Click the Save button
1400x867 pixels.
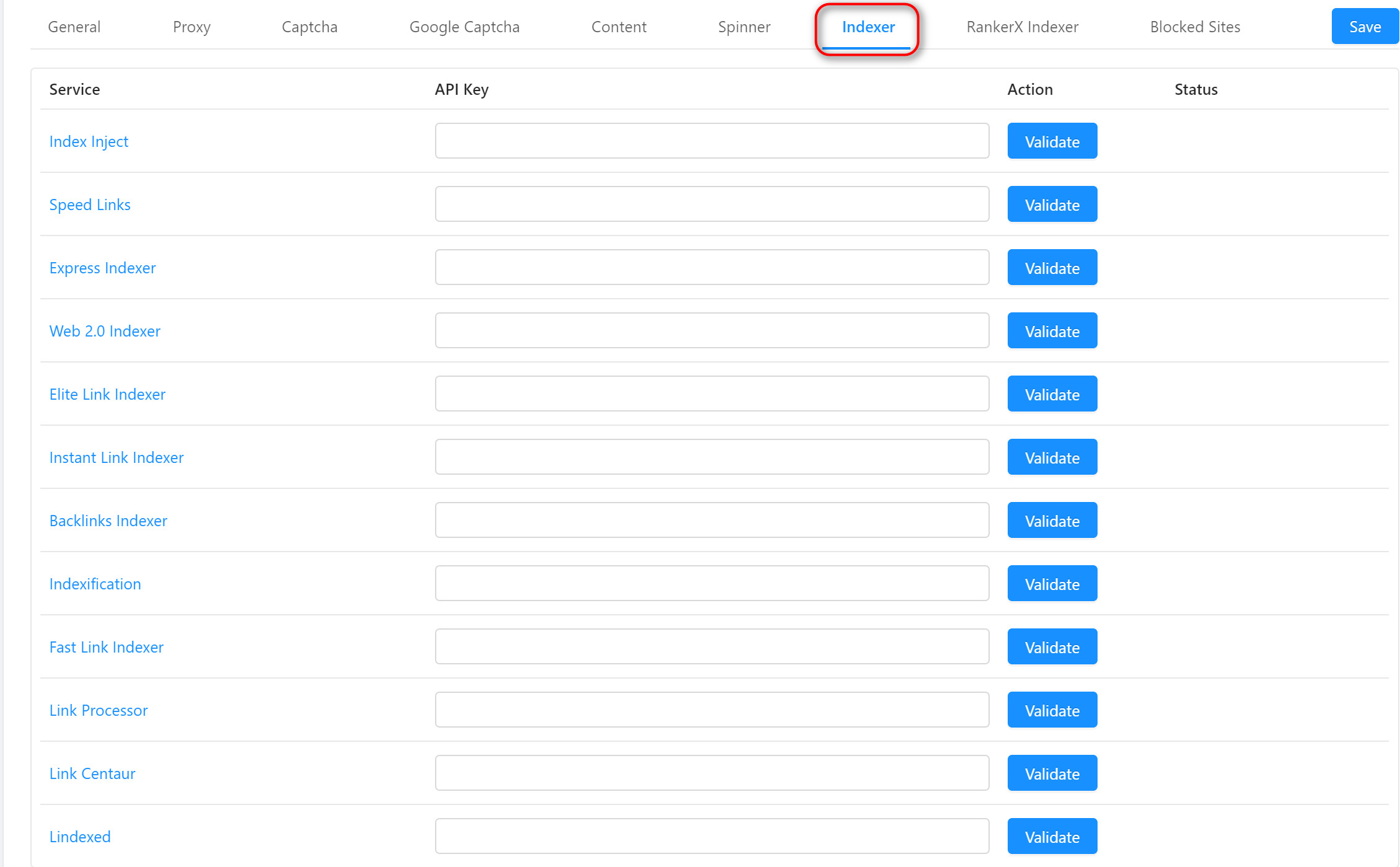(x=1364, y=27)
